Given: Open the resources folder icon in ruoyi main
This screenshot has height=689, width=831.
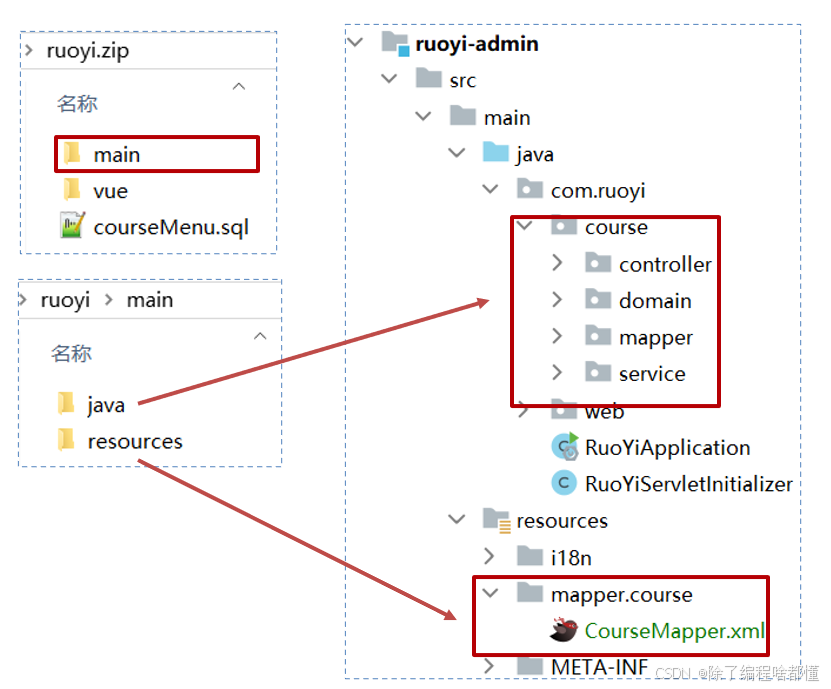Looking at the screenshot, I should click(66, 440).
